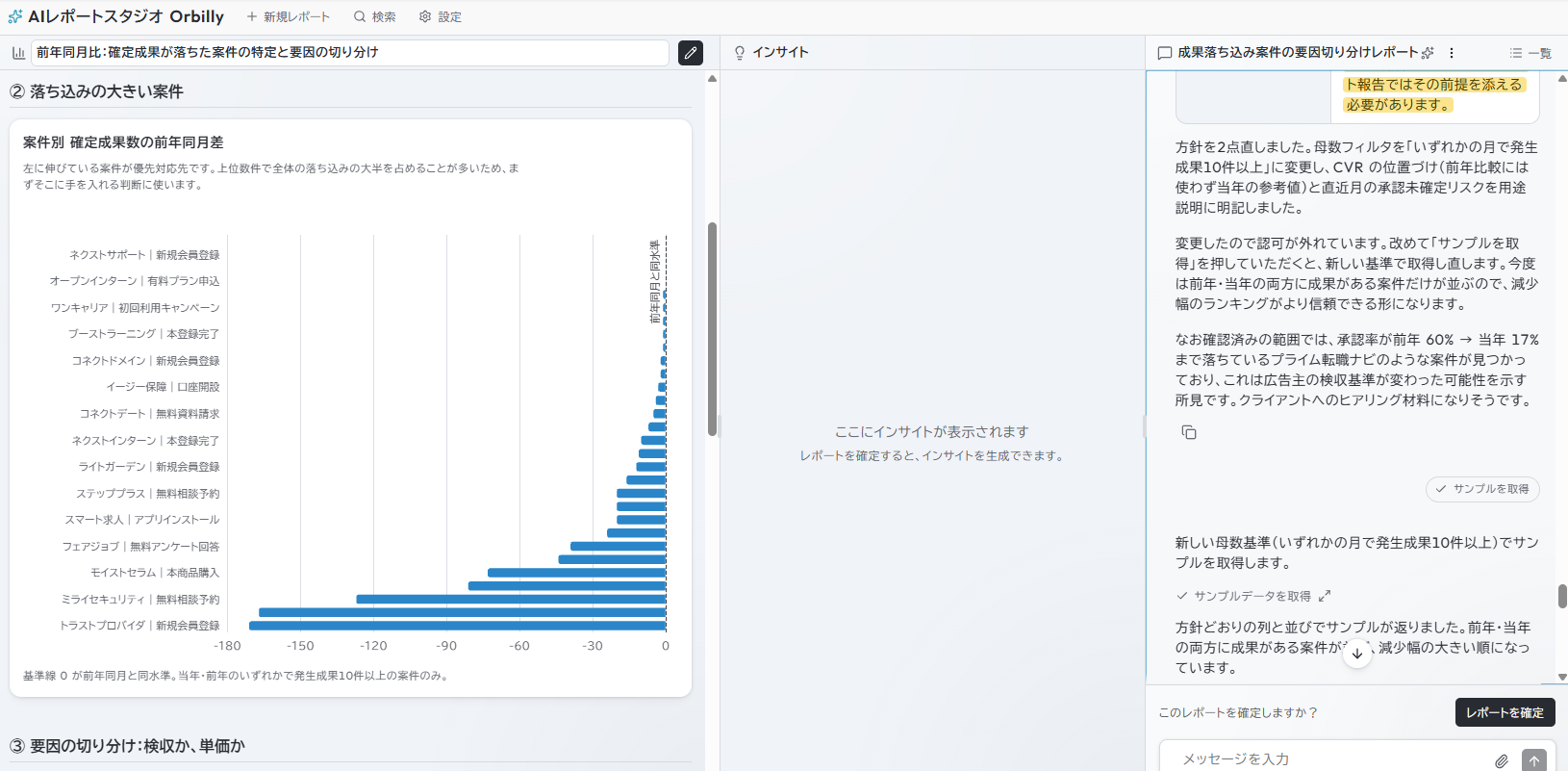Click the サンプルデータを取得 step label
Image resolution: width=1568 pixels, height=771 pixels.
click(x=1252, y=596)
